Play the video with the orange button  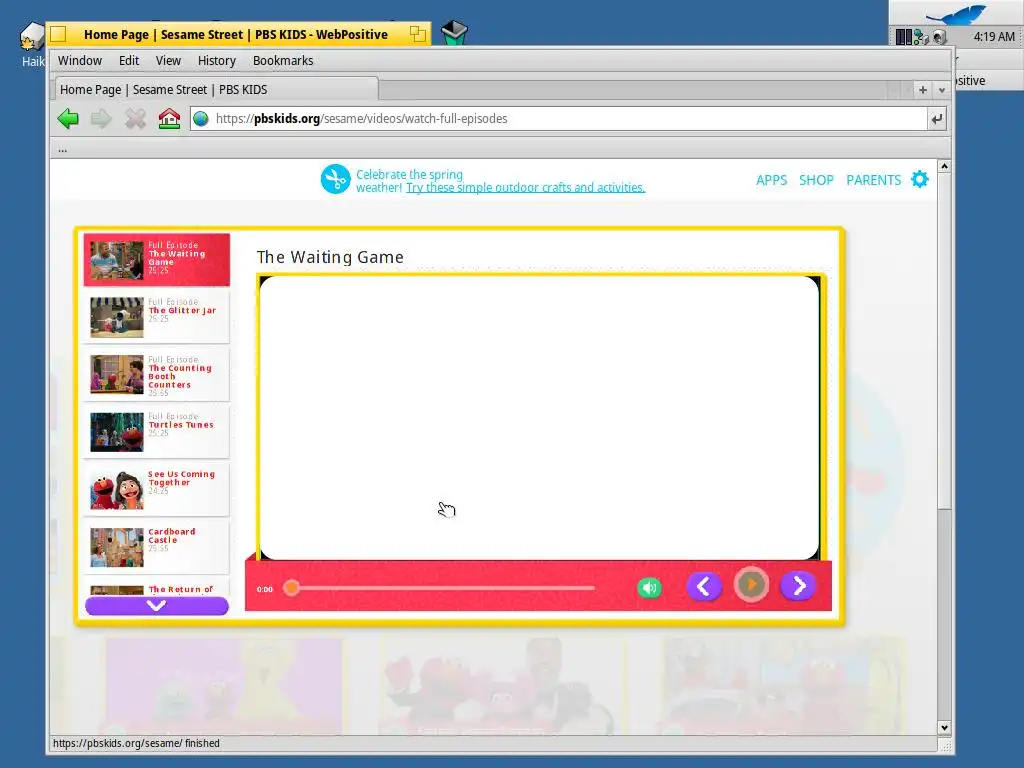[x=751, y=585]
